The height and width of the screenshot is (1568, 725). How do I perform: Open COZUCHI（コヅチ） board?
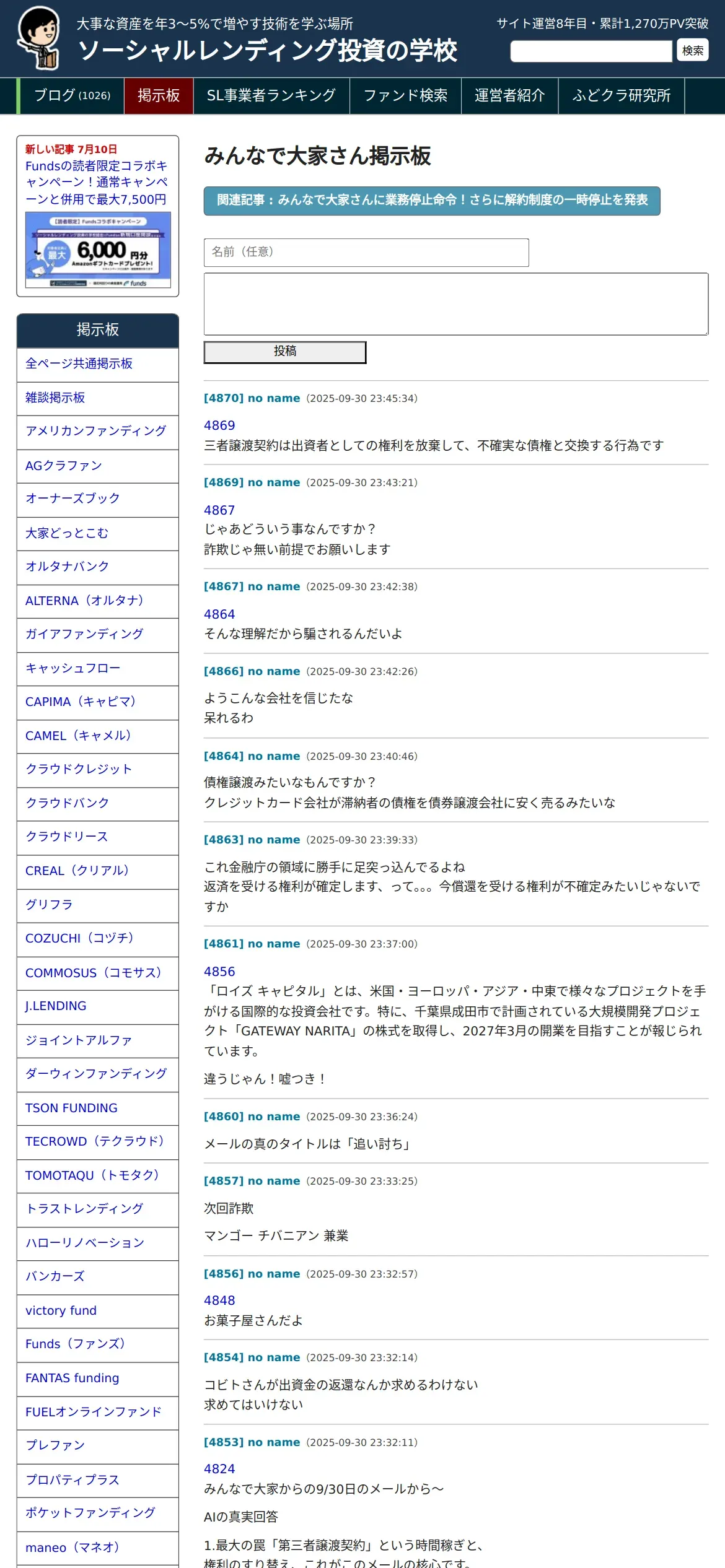pyautogui.click(x=98, y=939)
